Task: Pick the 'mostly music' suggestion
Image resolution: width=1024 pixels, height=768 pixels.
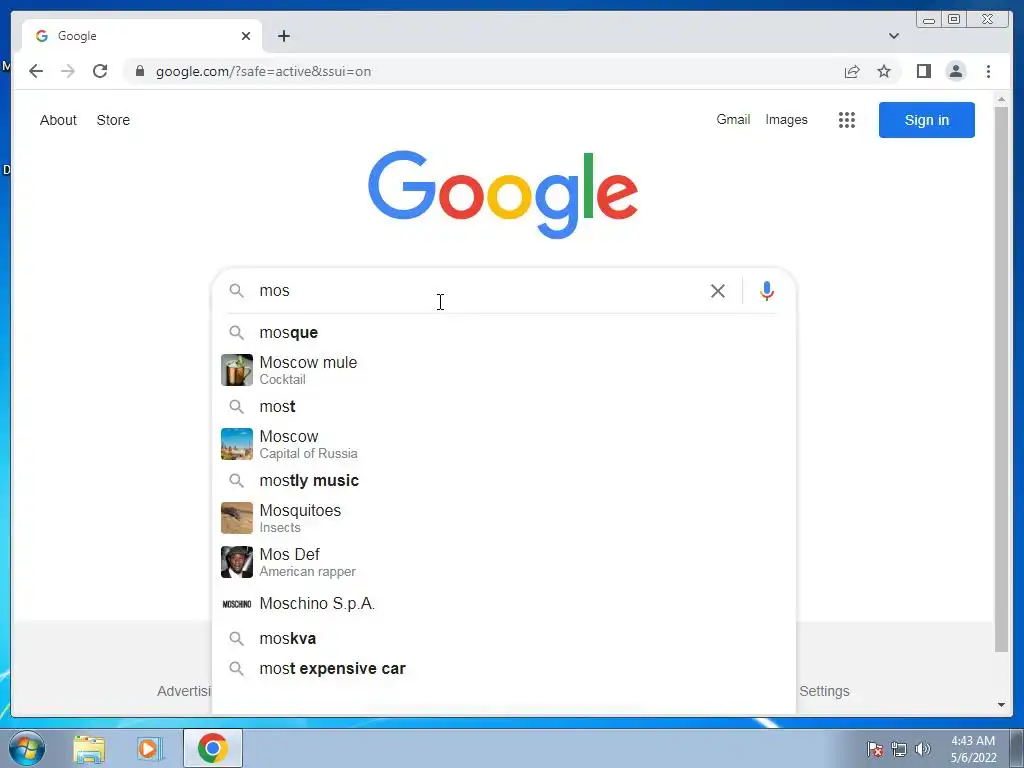Action: click(x=504, y=481)
